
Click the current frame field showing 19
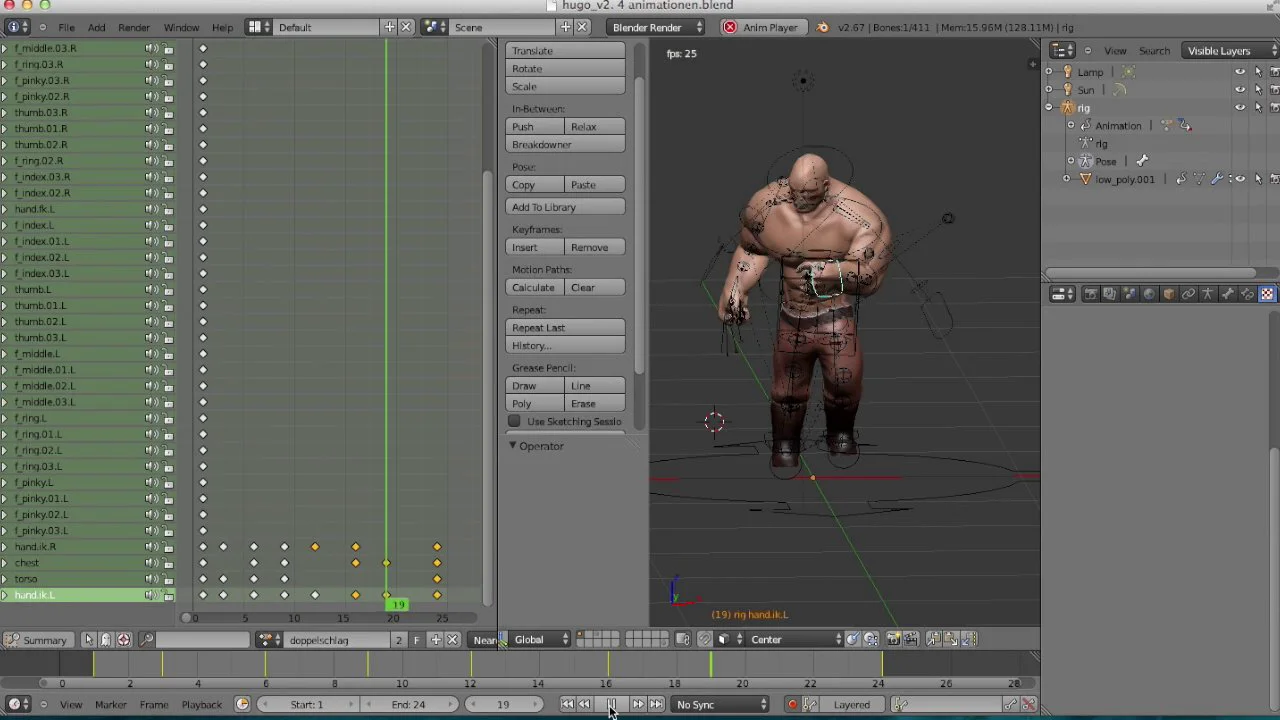(503, 705)
